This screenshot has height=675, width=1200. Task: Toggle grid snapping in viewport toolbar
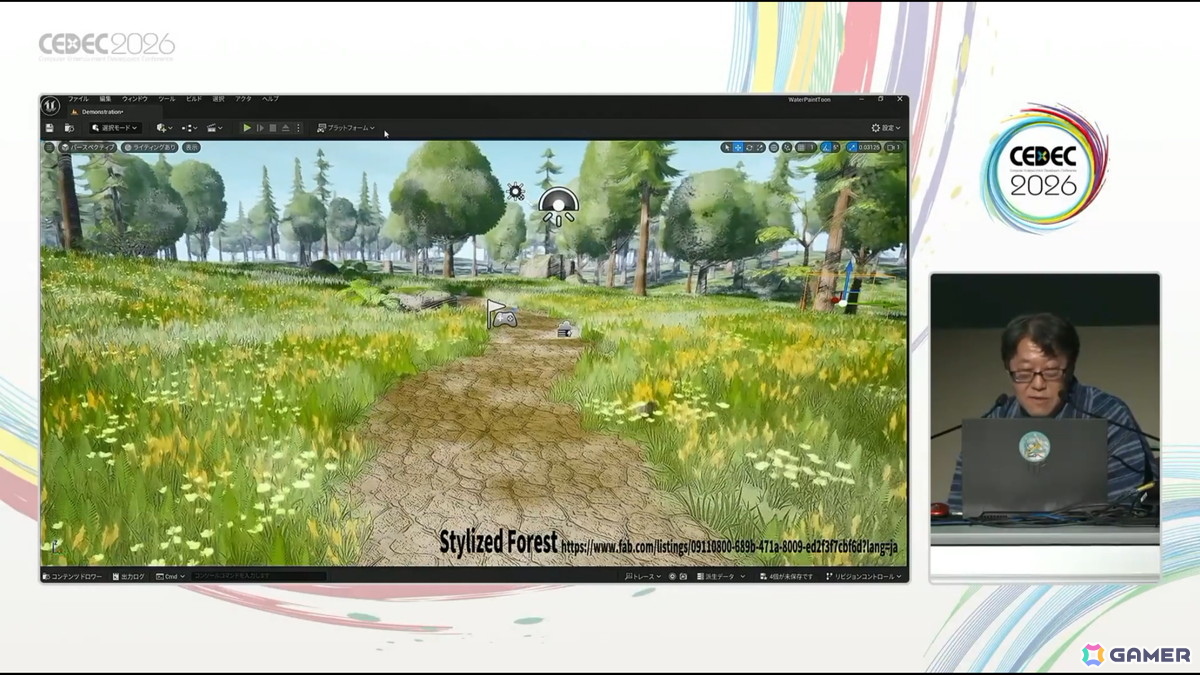point(801,148)
